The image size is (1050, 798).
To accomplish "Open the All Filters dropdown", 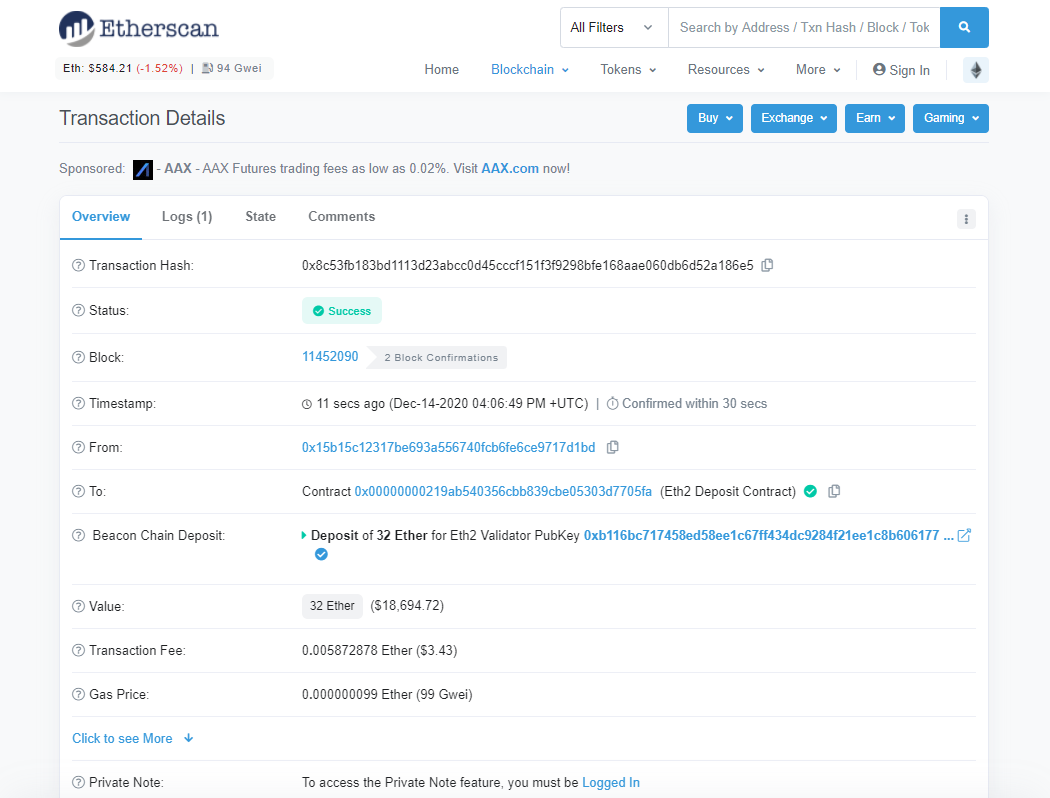I will pyautogui.click(x=611, y=28).
